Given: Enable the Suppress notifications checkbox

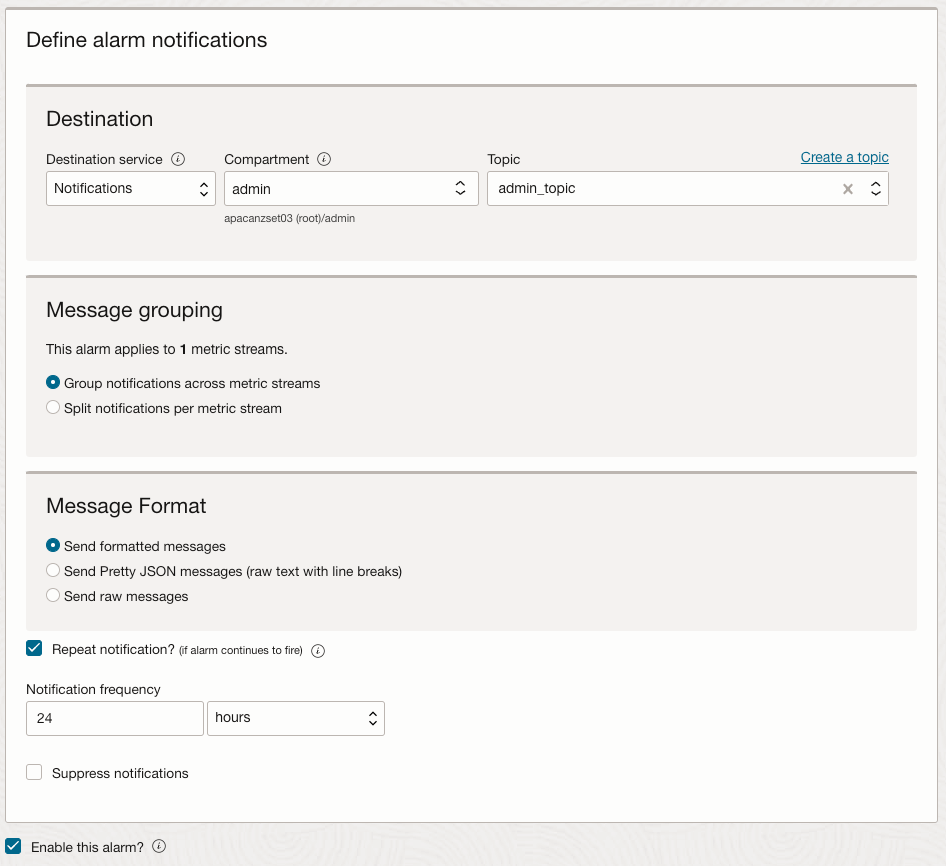Looking at the screenshot, I should click(35, 773).
